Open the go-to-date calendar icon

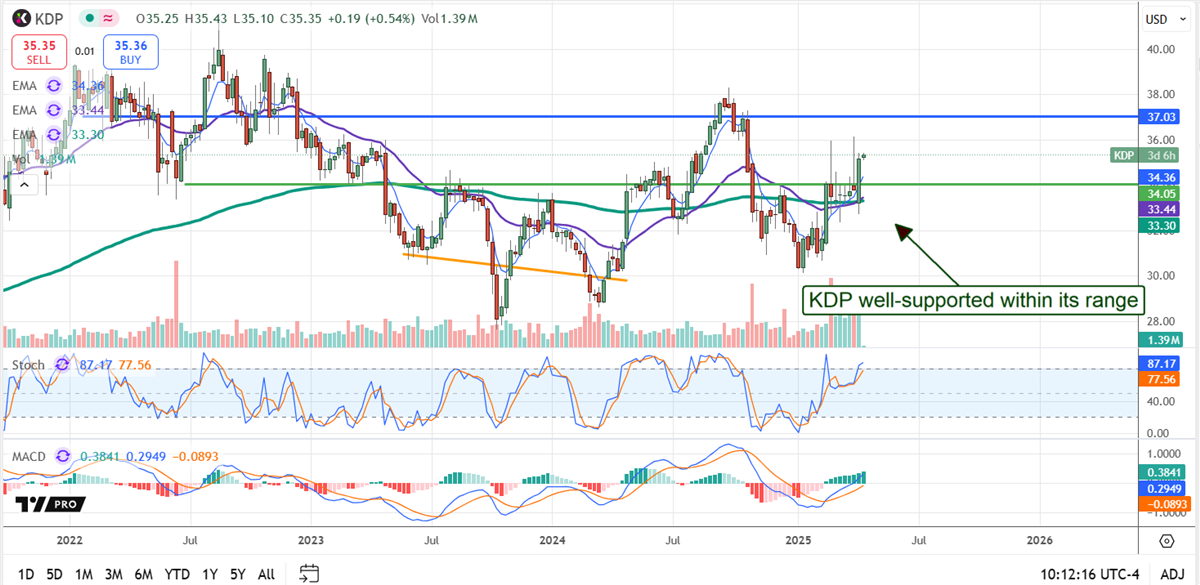click(309, 573)
